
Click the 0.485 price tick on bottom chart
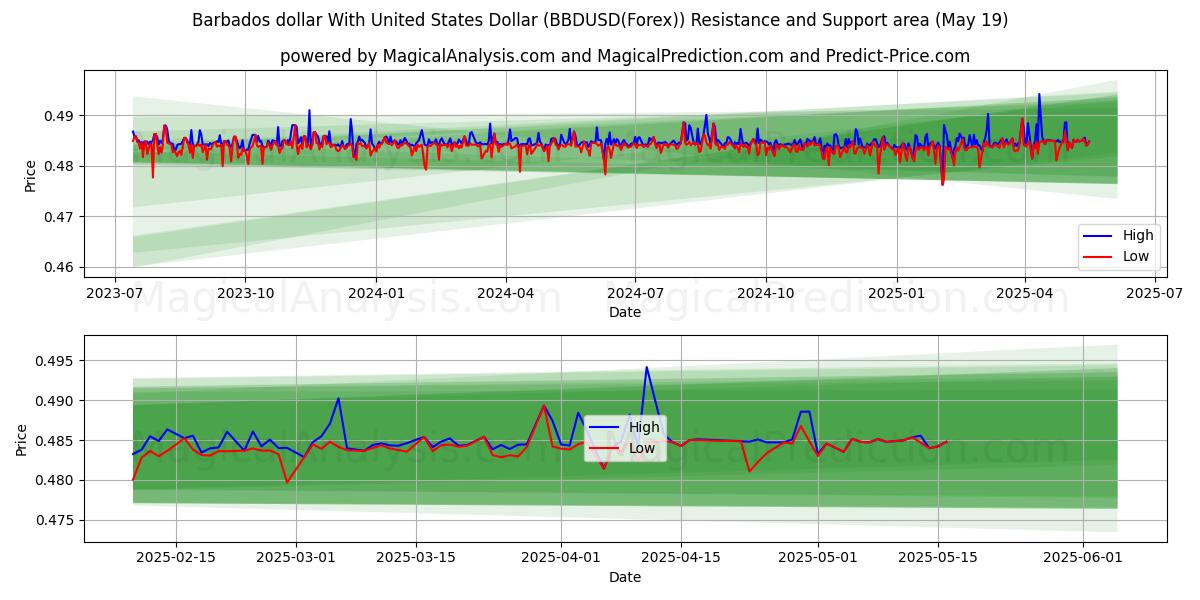(x=57, y=441)
